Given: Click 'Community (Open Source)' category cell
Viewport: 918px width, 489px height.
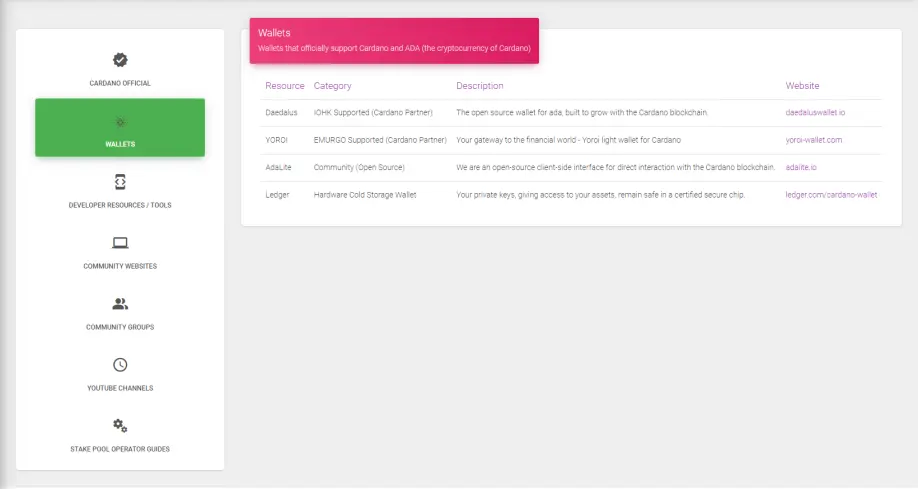Looking at the screenshot, I should click(359, 167).
